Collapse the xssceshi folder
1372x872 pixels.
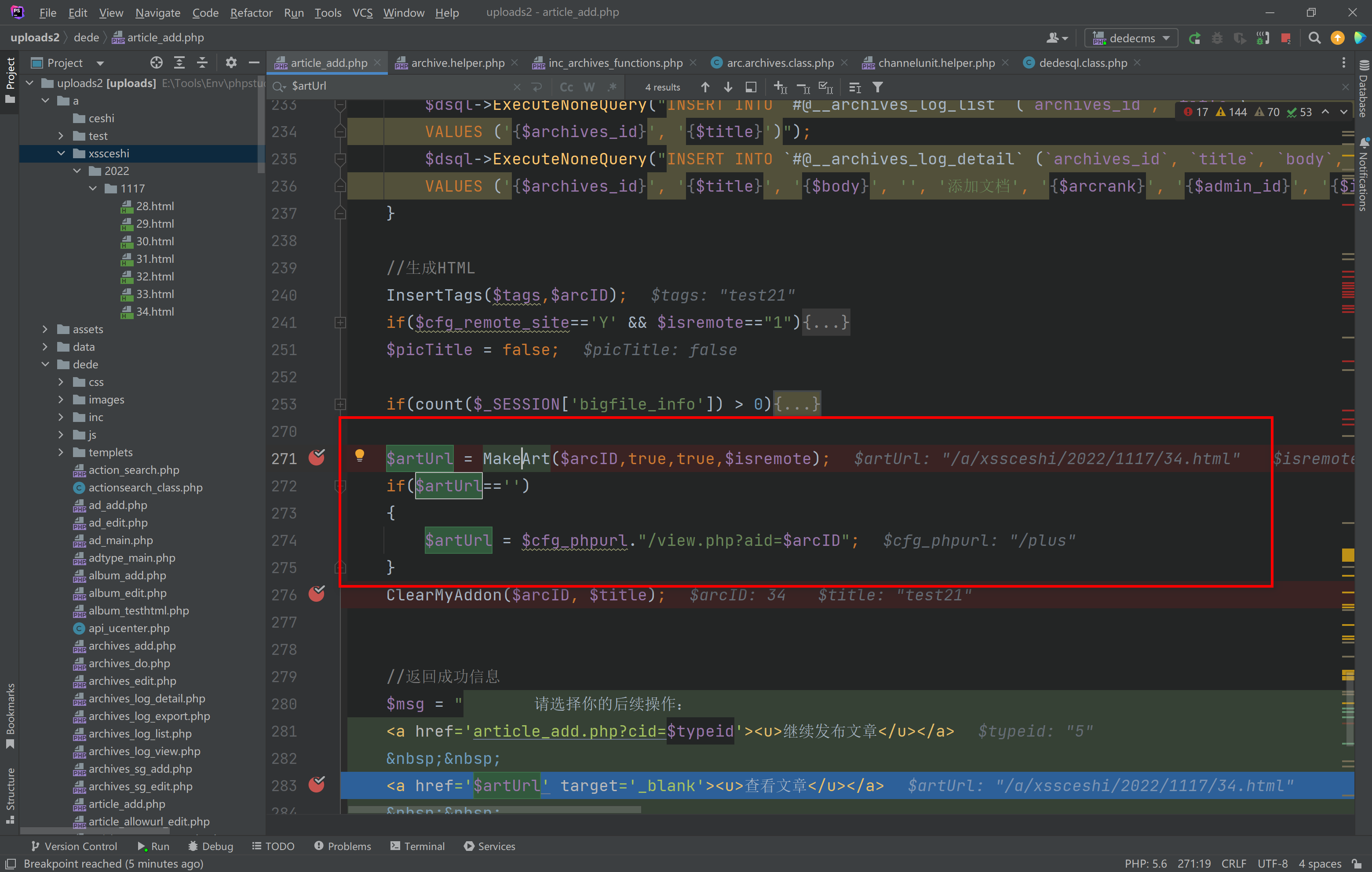(x=61, y=153)
